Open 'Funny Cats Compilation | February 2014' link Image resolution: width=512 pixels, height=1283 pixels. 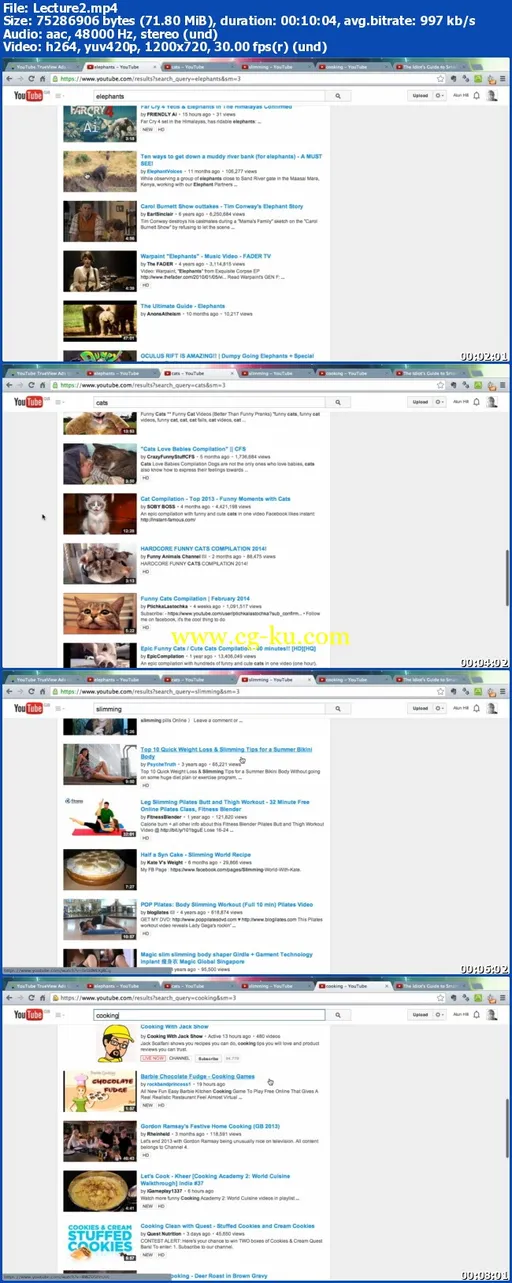coord(195,598)
